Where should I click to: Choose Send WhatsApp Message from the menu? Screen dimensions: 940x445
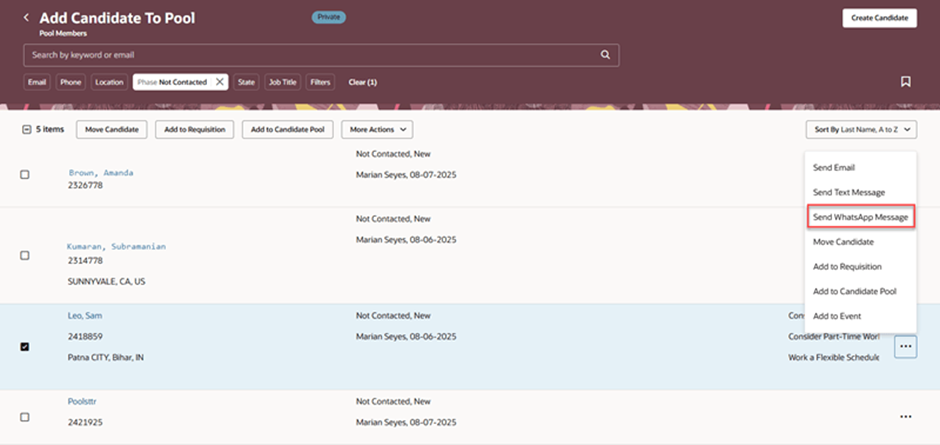tap(860, 217)
